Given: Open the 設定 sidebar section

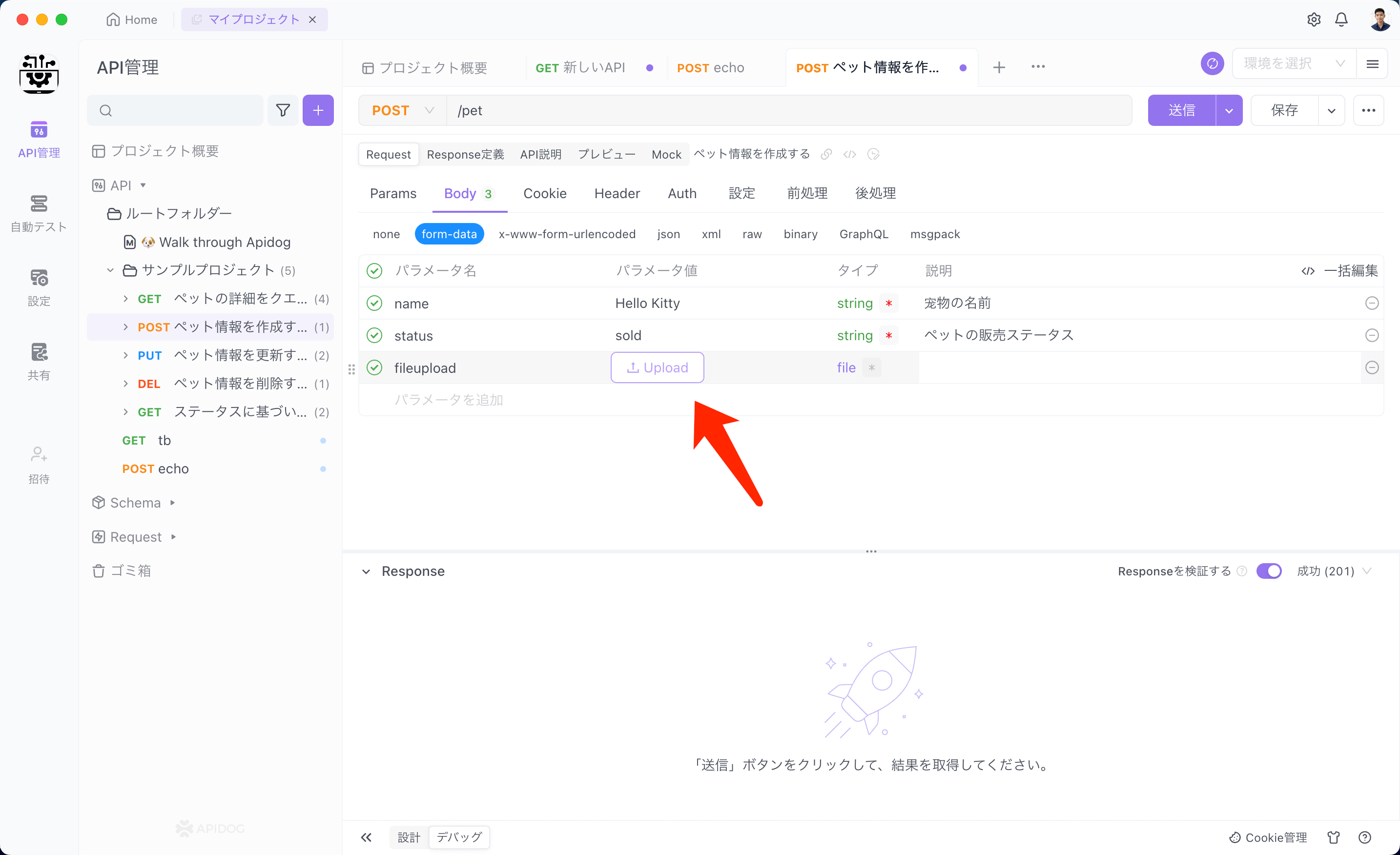Looking at the screenshot, I should coord(39,288).
